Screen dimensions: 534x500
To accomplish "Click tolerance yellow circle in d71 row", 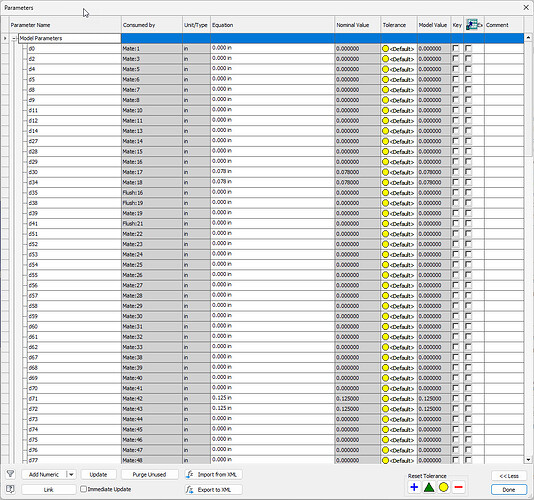I will [385, 399].
